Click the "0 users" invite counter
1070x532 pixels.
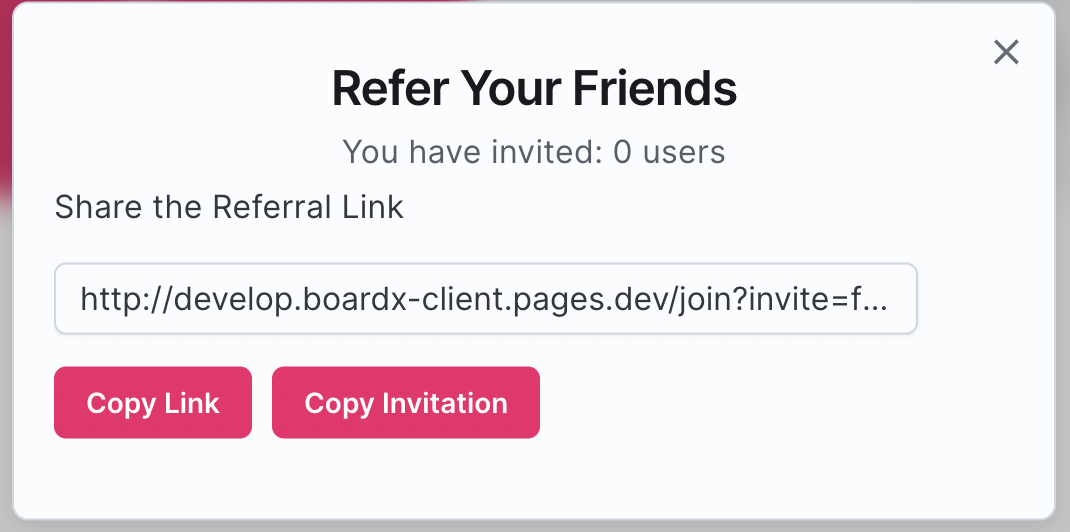pyautogui.click(x=669, y=152)
